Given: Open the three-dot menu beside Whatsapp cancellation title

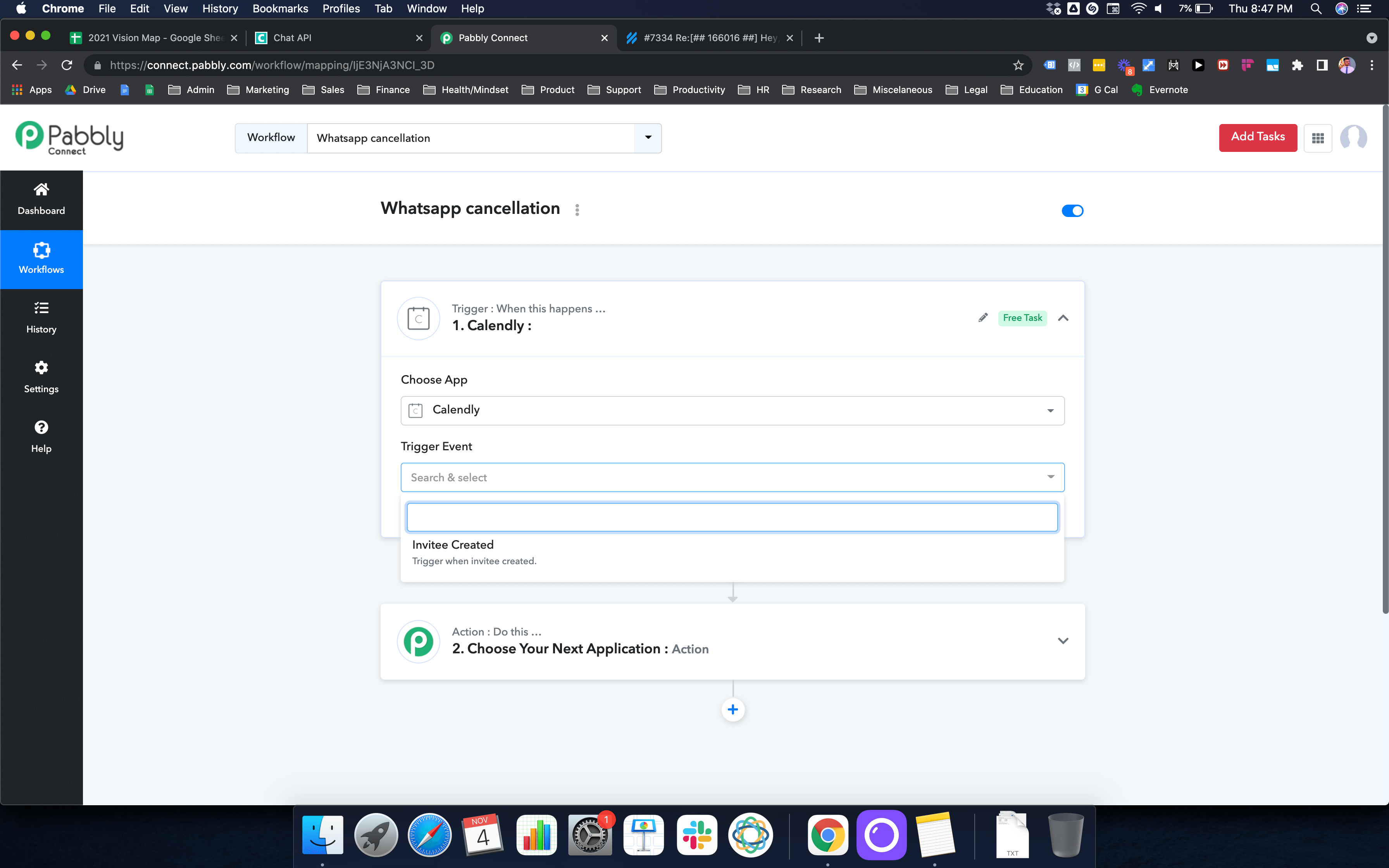Looking at the screenshot, I should tap(577, 210).
